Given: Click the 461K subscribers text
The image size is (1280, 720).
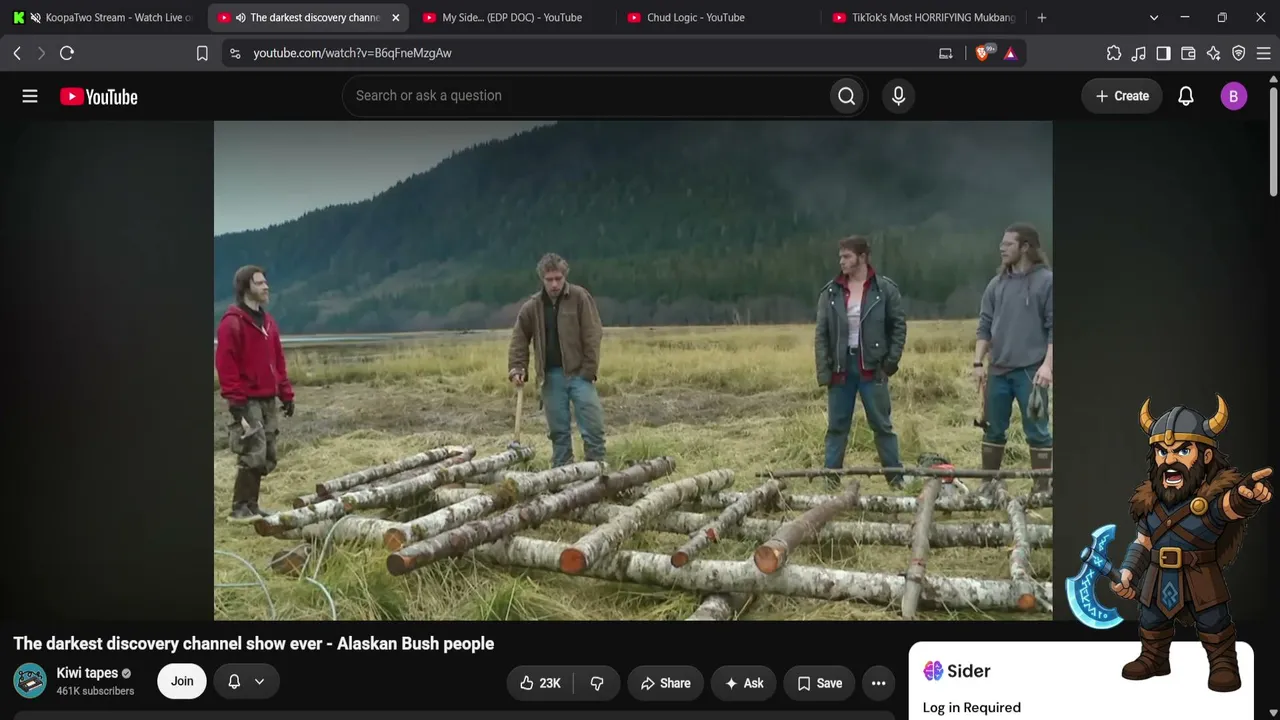Looking at the screenshot, I should pyautogui.click(x=95, y=691).
